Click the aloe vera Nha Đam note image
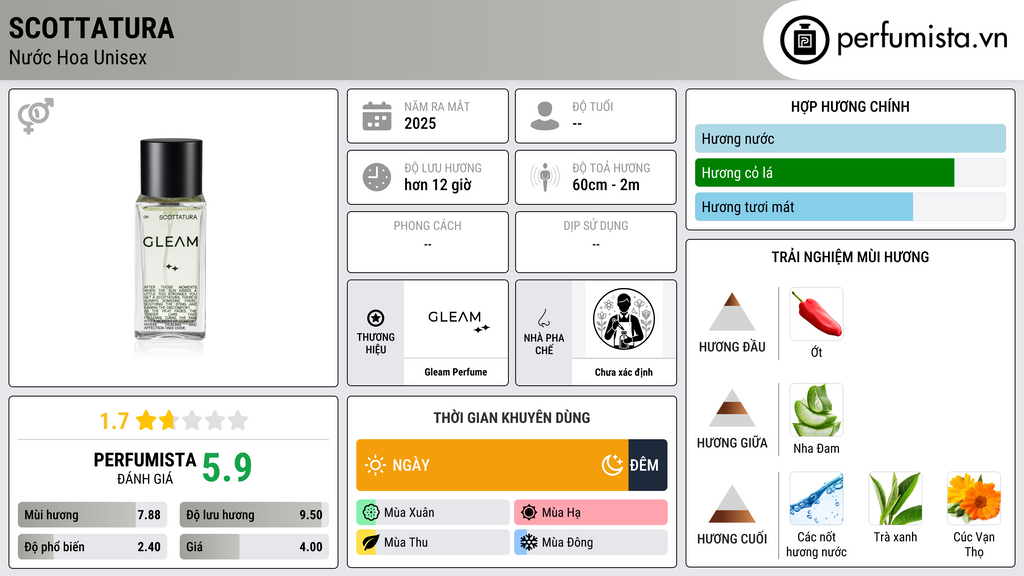Viewport: 1024px width, 576px height. (x=816, y=410)
